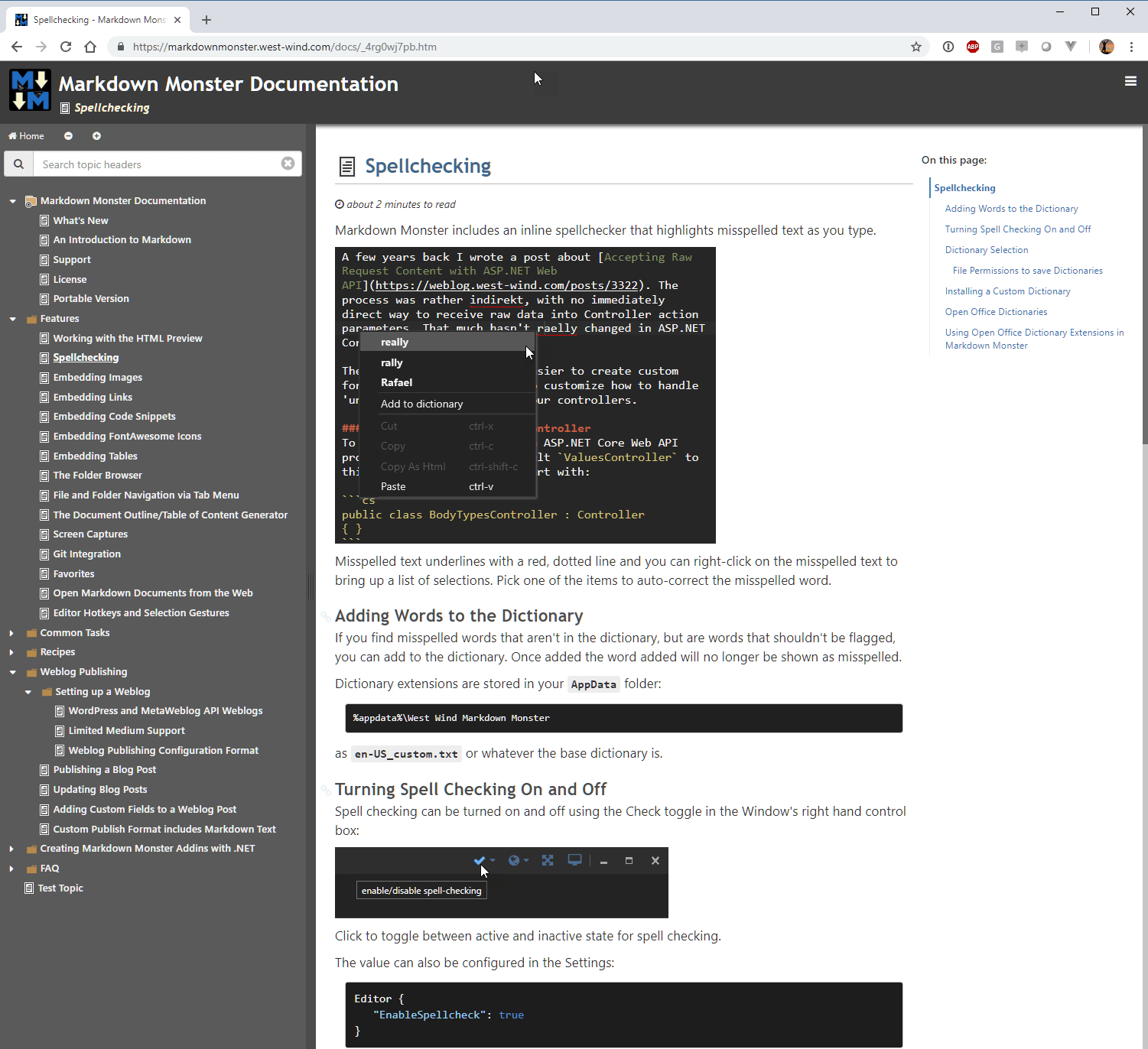Open Git Integration topic

86,554
